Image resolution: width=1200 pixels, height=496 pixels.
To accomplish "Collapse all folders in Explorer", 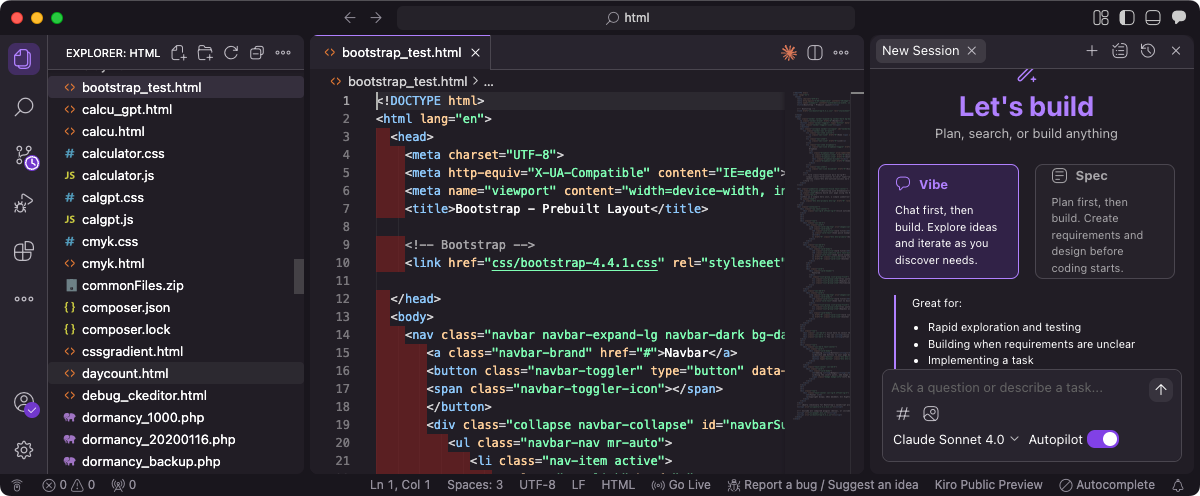I will click(257, 53).
